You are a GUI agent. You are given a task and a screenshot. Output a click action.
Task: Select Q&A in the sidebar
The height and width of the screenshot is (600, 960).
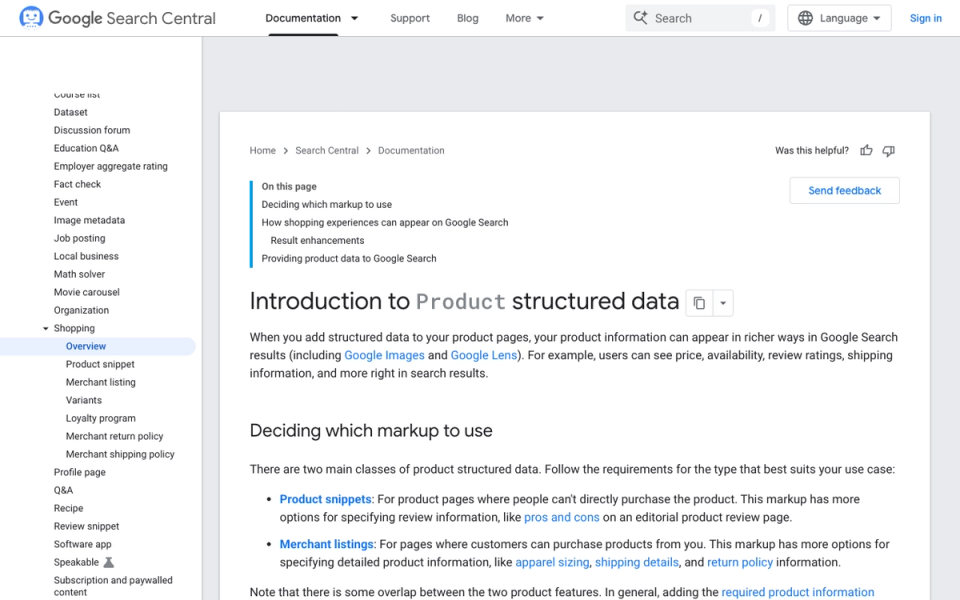(x=63, y=490)
